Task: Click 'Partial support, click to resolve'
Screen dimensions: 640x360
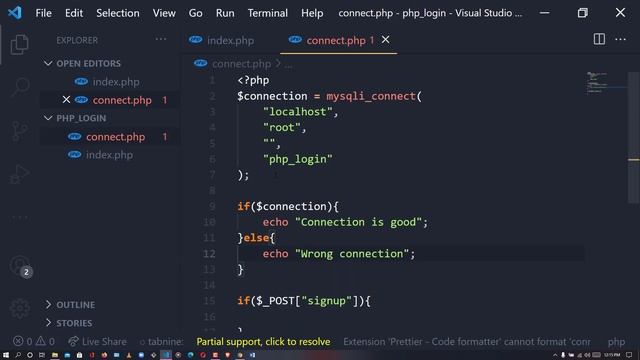Action: pos(263,341)
